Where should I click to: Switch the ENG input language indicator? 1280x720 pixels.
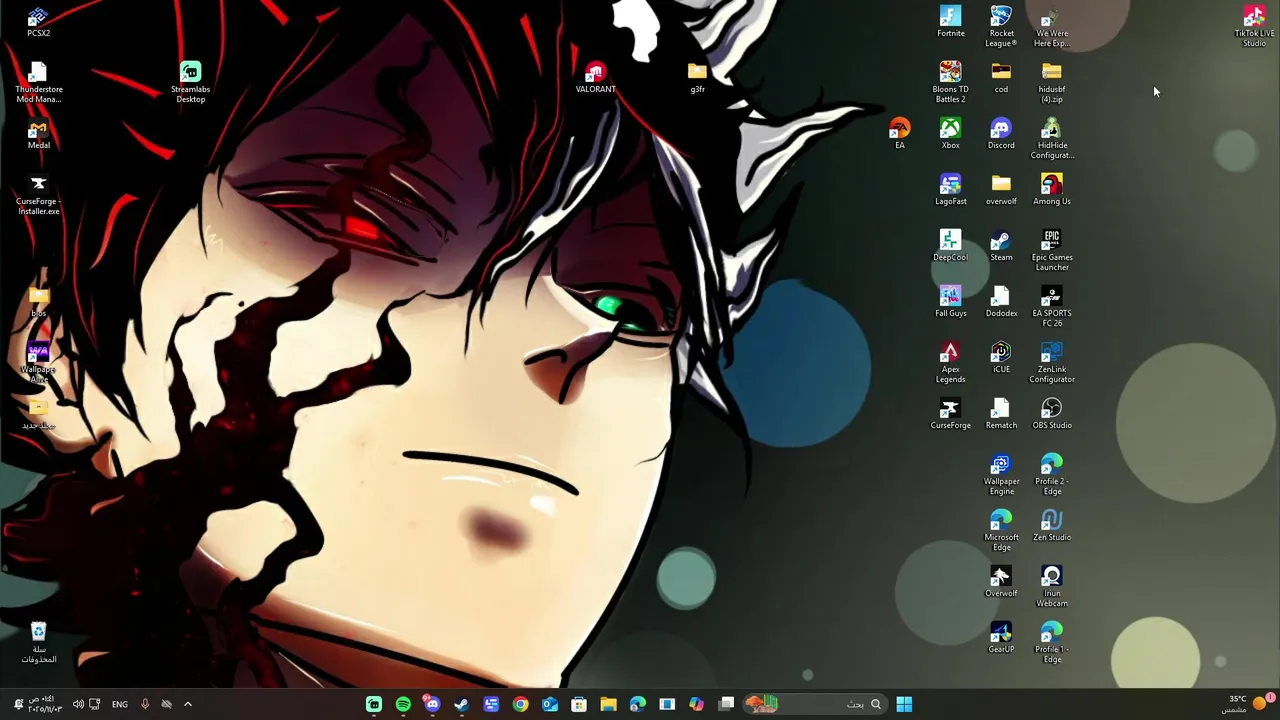click(119, 704)
